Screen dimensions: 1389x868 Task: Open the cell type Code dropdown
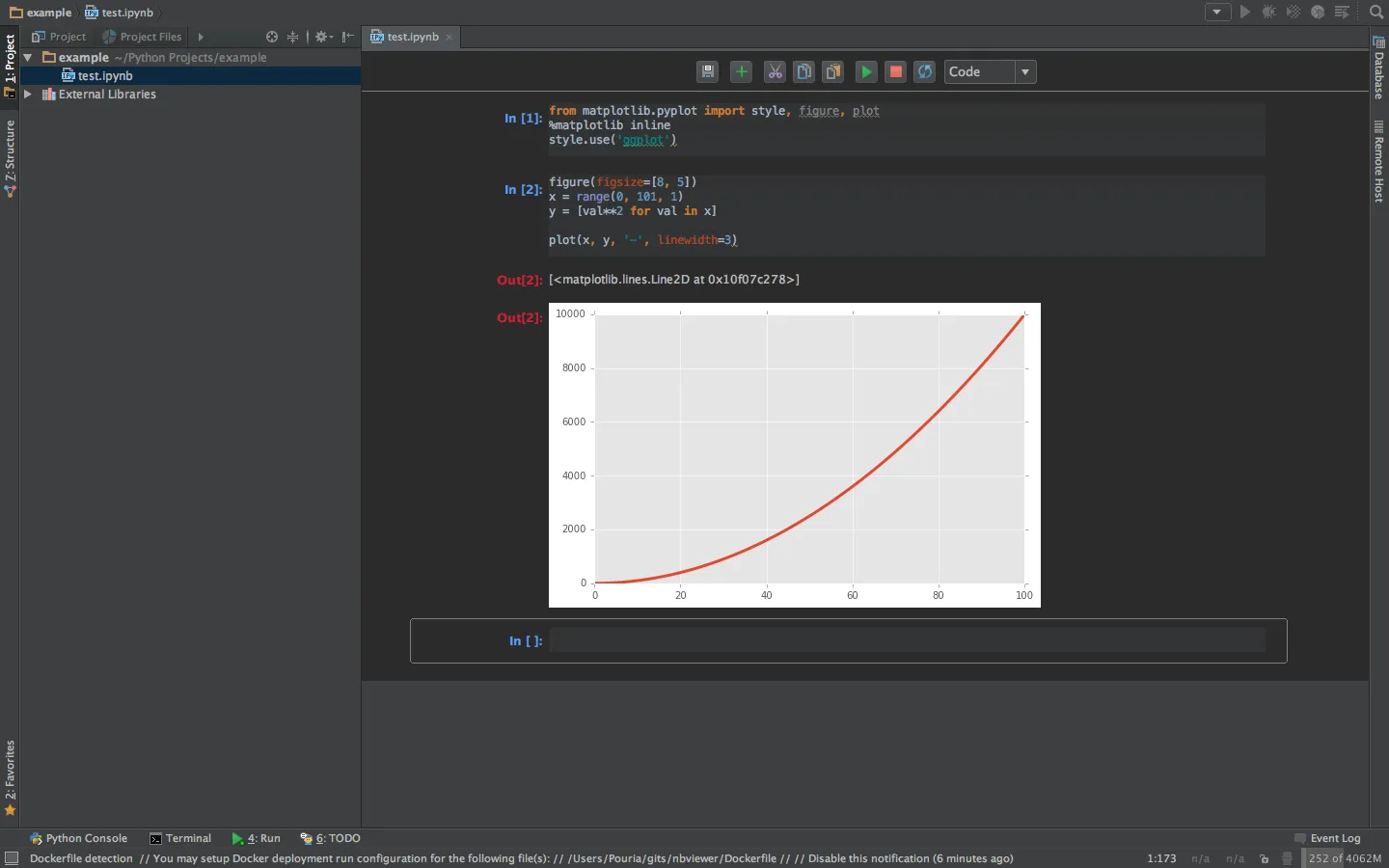tap(990, 71)
